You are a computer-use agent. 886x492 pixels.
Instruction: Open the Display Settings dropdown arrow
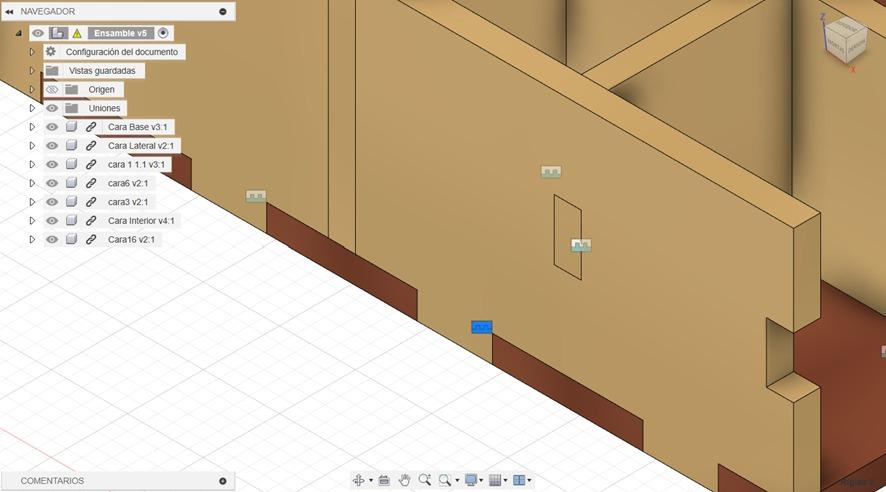481,481
